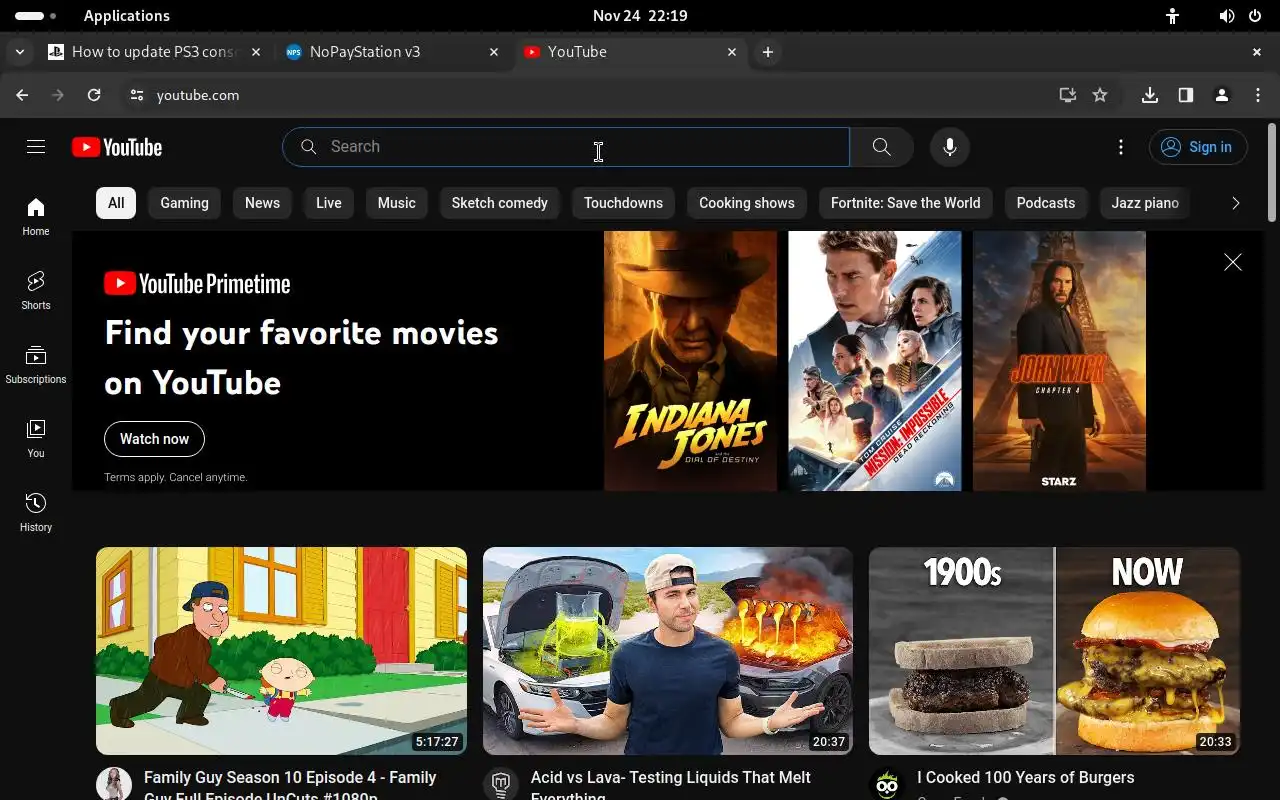The height and width of the screenshot is (800, 1280).
Task: Show more category chips with right arrow
Action: pos(1236,203)
